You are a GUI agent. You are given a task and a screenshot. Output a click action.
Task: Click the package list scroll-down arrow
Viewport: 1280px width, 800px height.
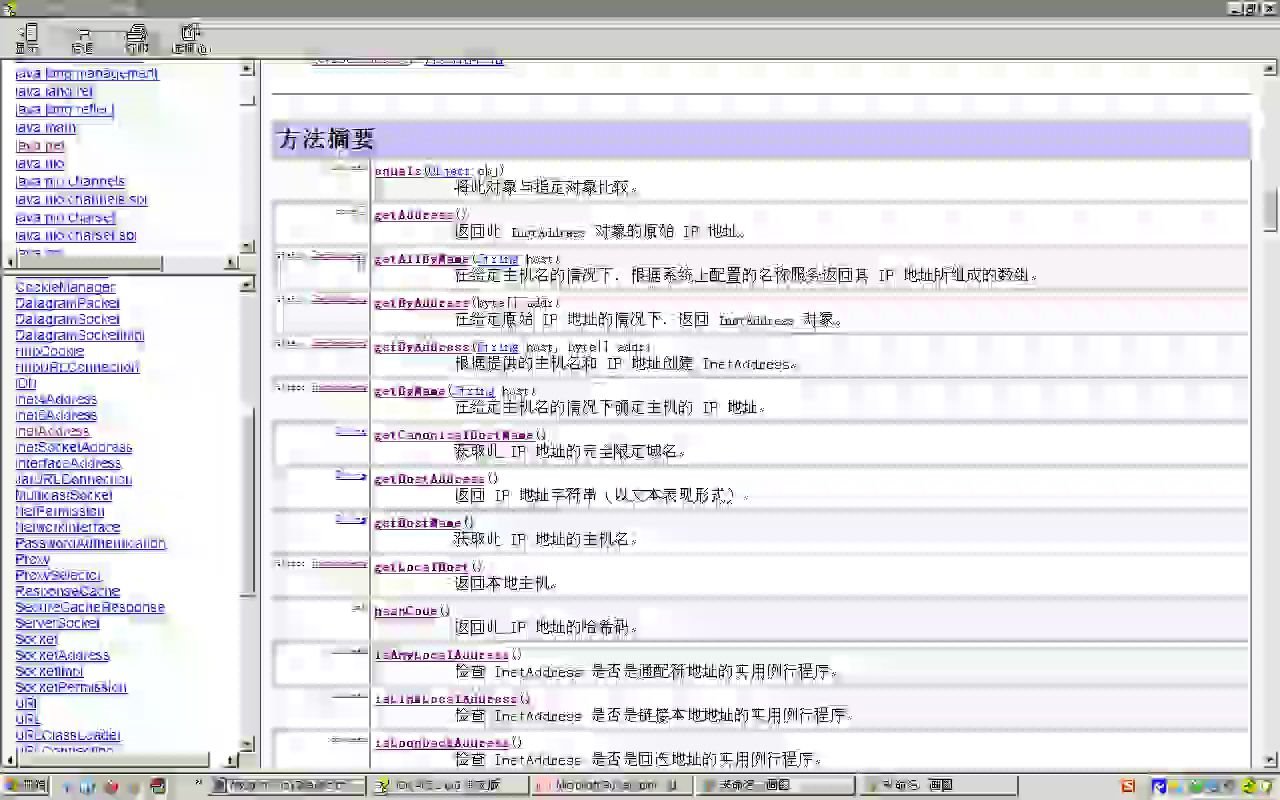[x=247, y=246]
